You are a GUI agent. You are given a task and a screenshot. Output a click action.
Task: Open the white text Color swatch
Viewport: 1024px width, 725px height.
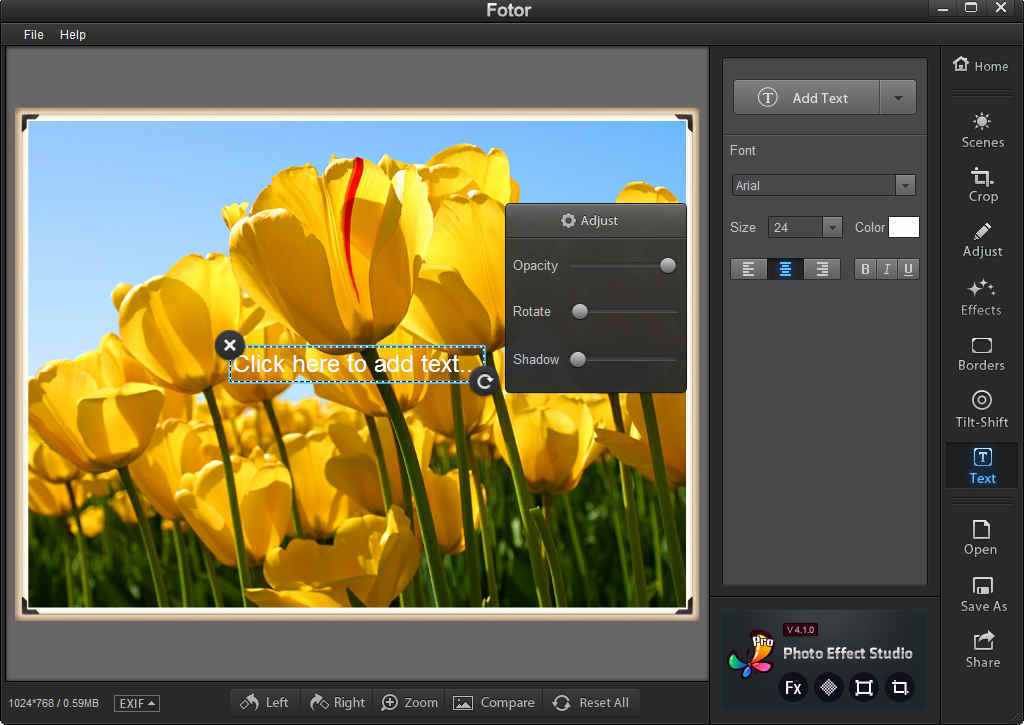[904, 227]
